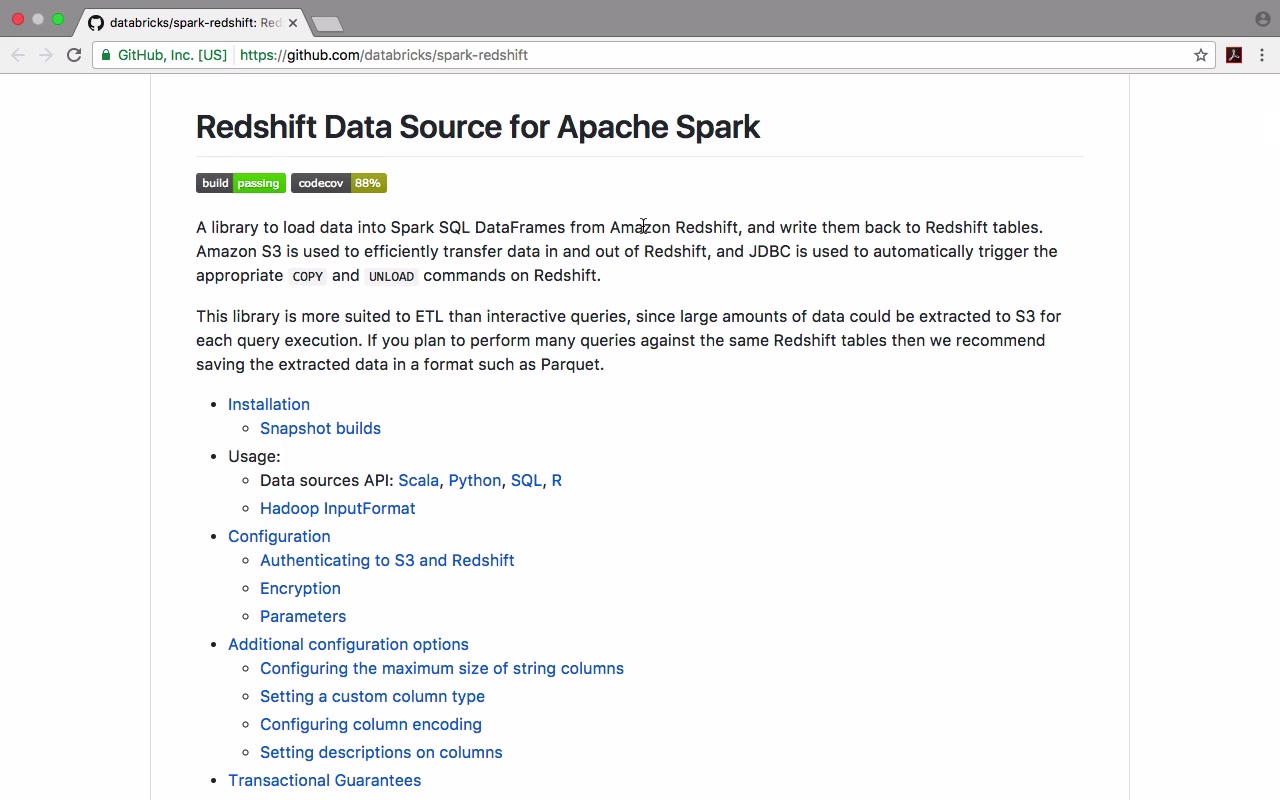
Task: Open the Adobe Acrobat extension icon
Action: click(x=1234, y=55)
